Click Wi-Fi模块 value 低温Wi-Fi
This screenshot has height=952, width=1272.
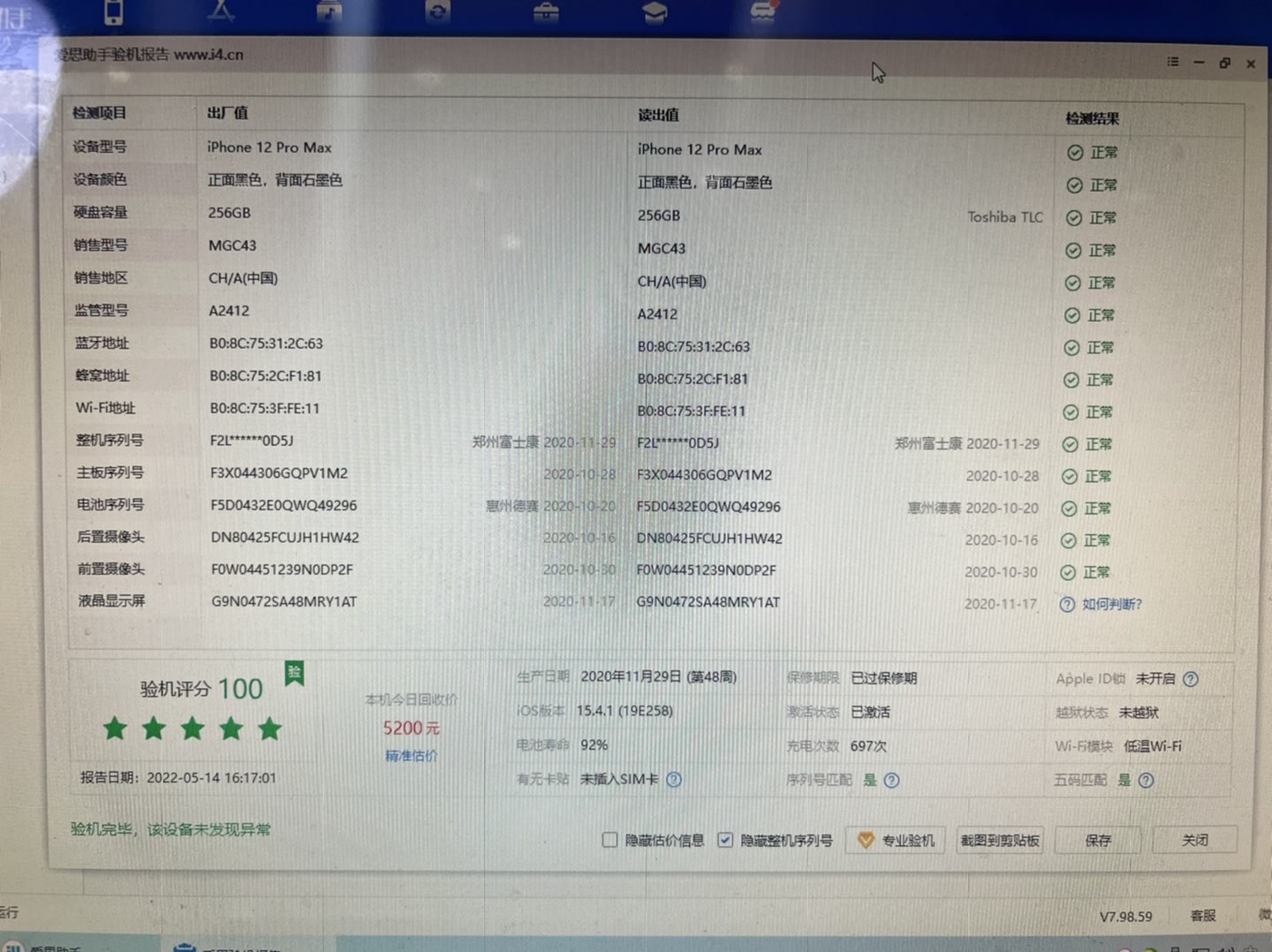click(x=1152, y=746)
